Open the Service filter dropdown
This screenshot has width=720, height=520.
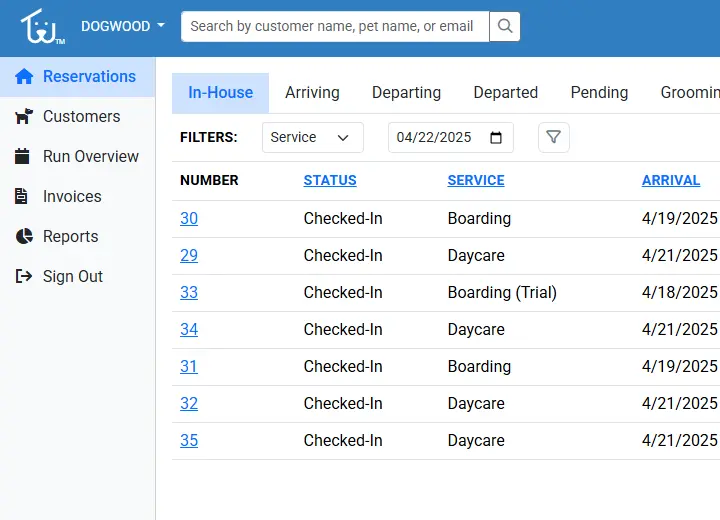312,138
